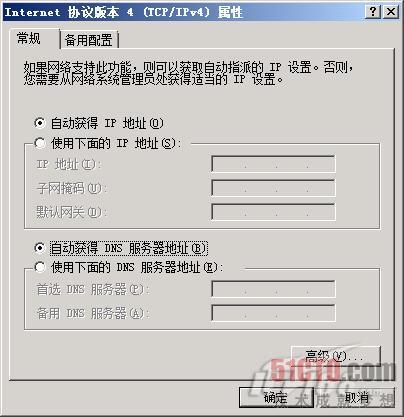
Task: Confirm with the 确定 button
Action: point(276,397)
